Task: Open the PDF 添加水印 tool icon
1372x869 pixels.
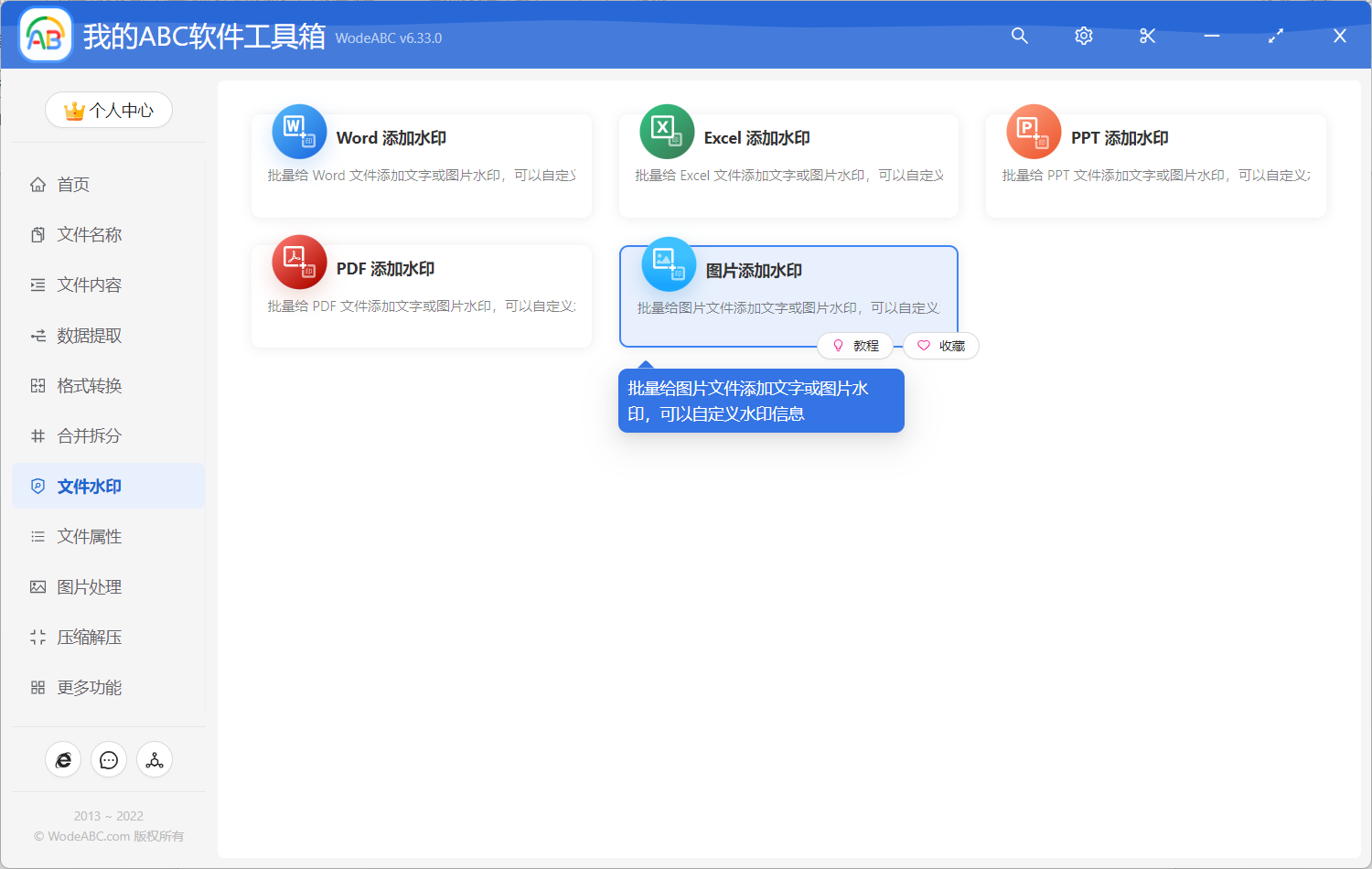Action: (x=299, y=263)
